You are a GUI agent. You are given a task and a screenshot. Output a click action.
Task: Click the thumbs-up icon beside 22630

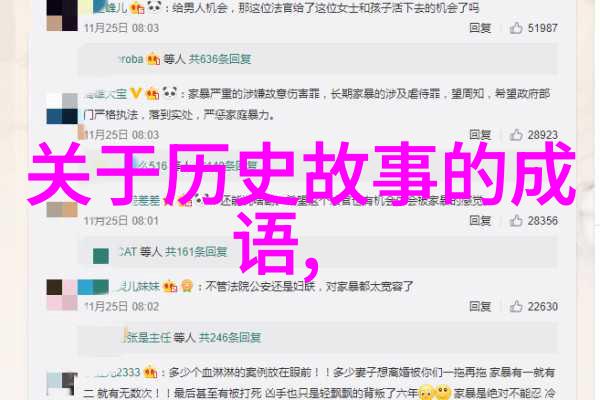click(x=516, y=306)
